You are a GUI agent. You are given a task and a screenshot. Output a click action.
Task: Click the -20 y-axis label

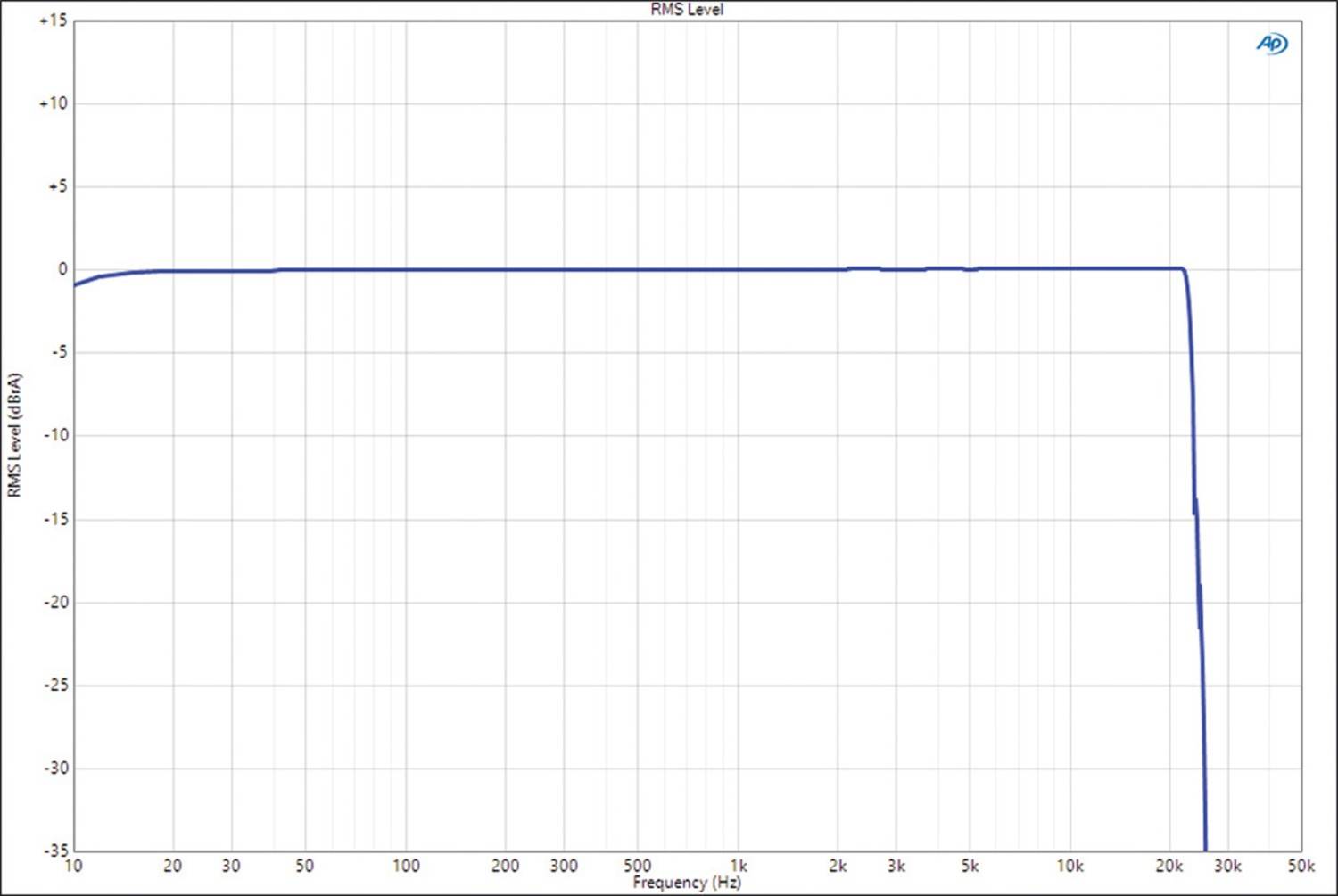55,602
